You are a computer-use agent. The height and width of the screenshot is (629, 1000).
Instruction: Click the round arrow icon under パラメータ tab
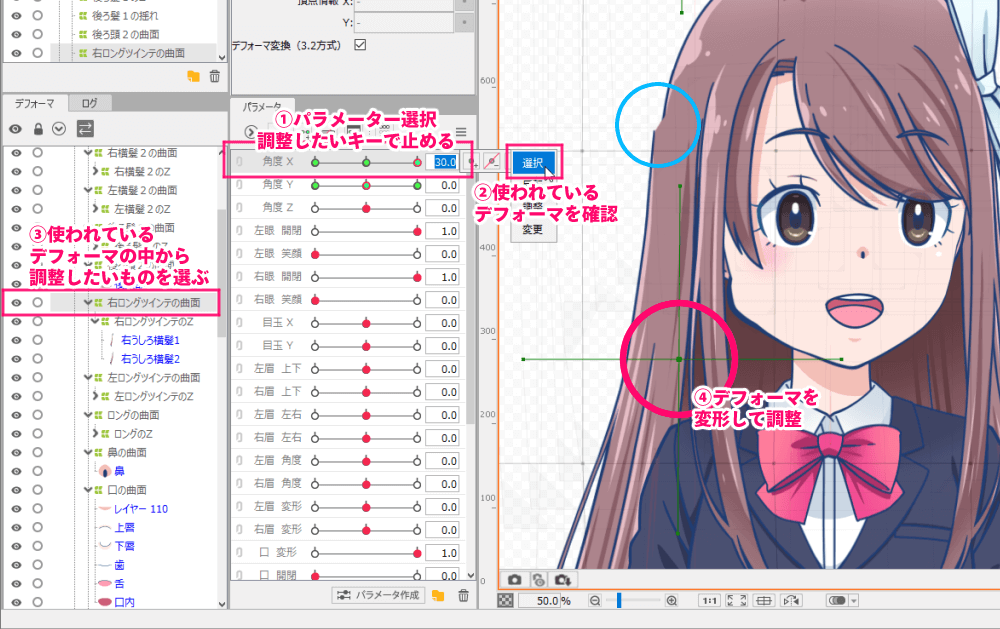(250, 132)
